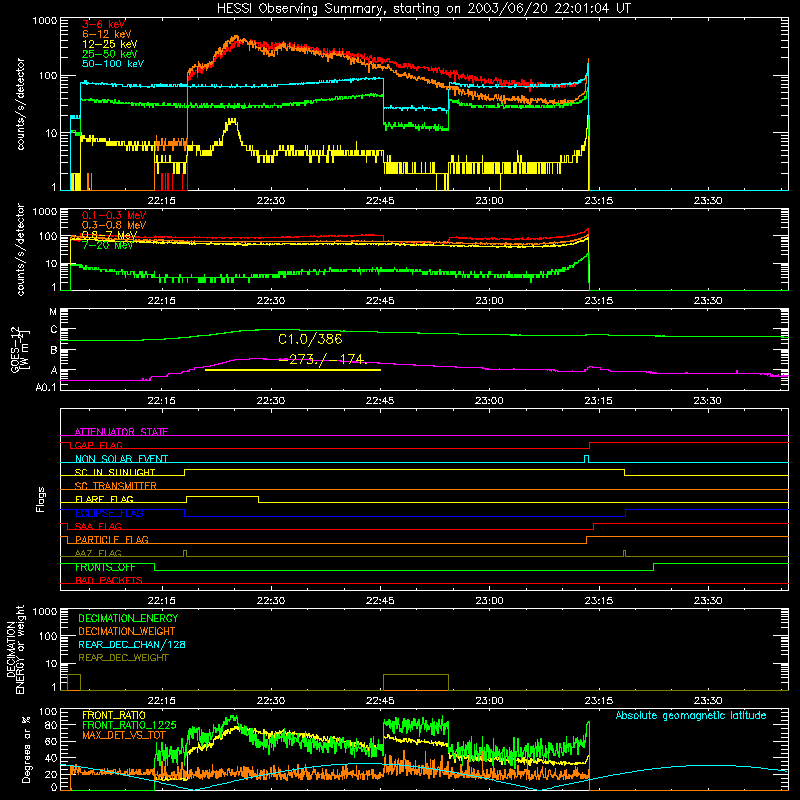Click the DECIMATION_WEIGHT legend label
Image resolution: width=800 pixels, height=800 pixels.
coord(127,631)
